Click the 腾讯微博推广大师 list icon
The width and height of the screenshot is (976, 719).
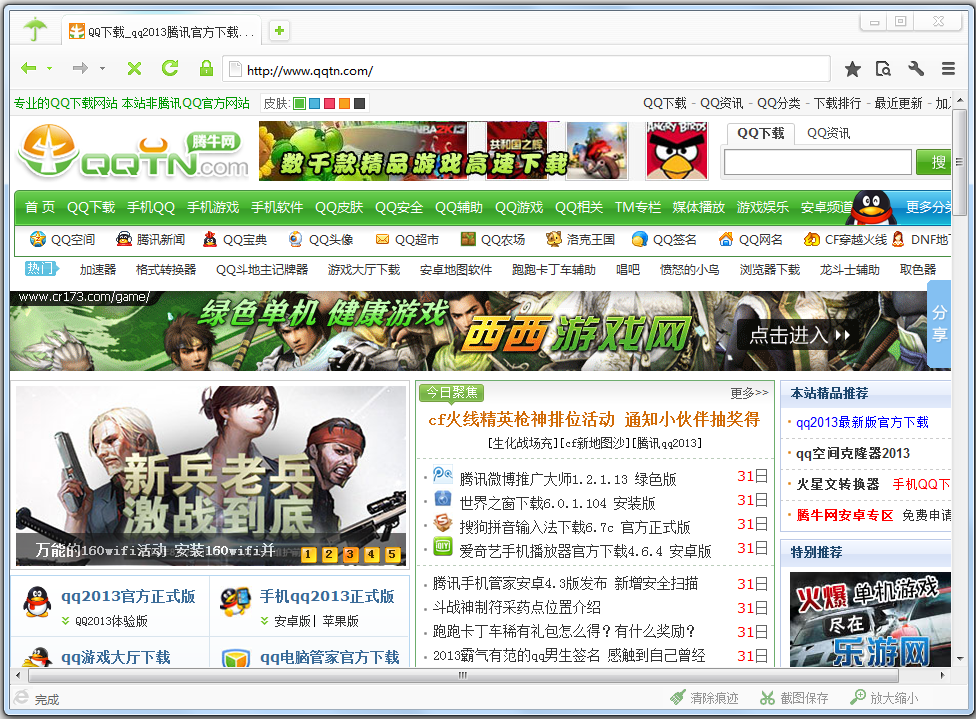(x=443, y=474)
